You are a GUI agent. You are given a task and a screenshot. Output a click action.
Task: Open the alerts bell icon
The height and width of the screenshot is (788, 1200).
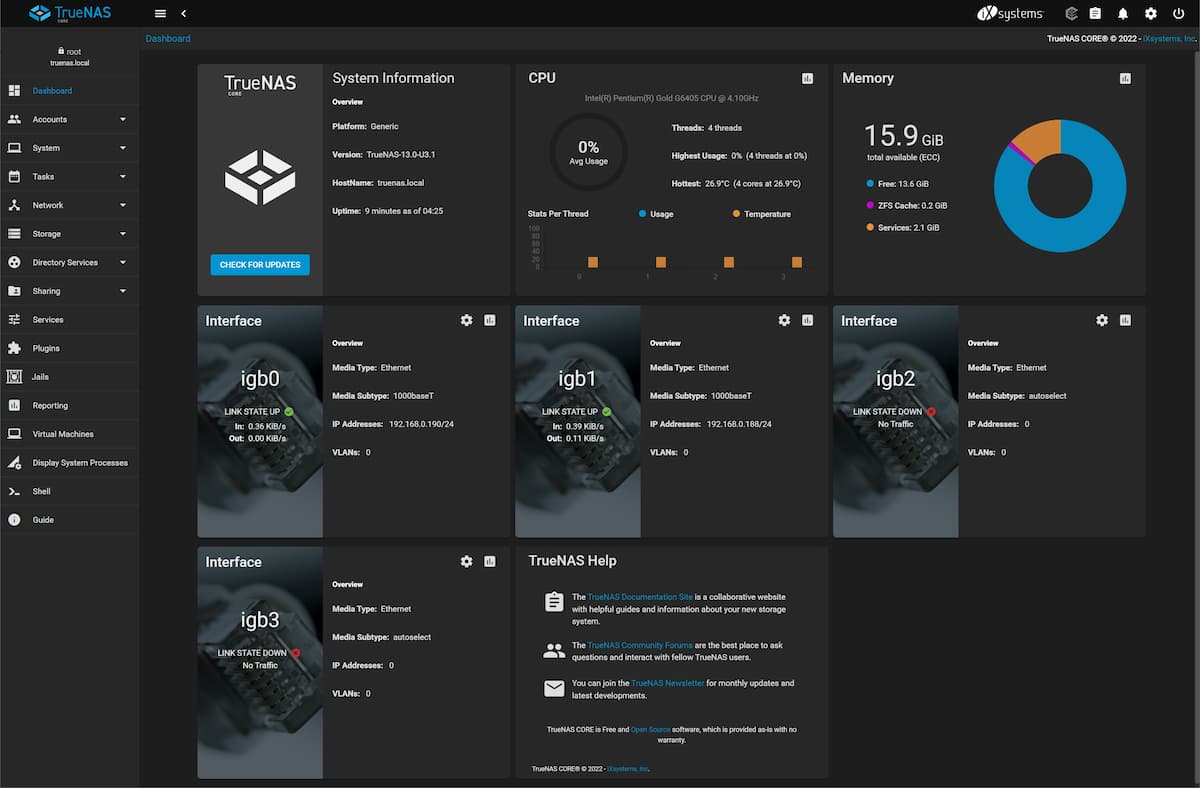[x=1123, y=14]
